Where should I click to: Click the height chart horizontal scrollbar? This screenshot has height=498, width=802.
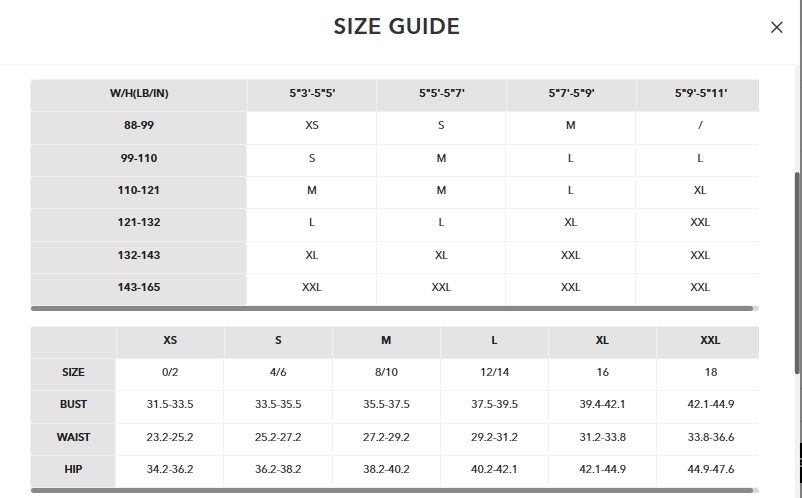[390, 309]
